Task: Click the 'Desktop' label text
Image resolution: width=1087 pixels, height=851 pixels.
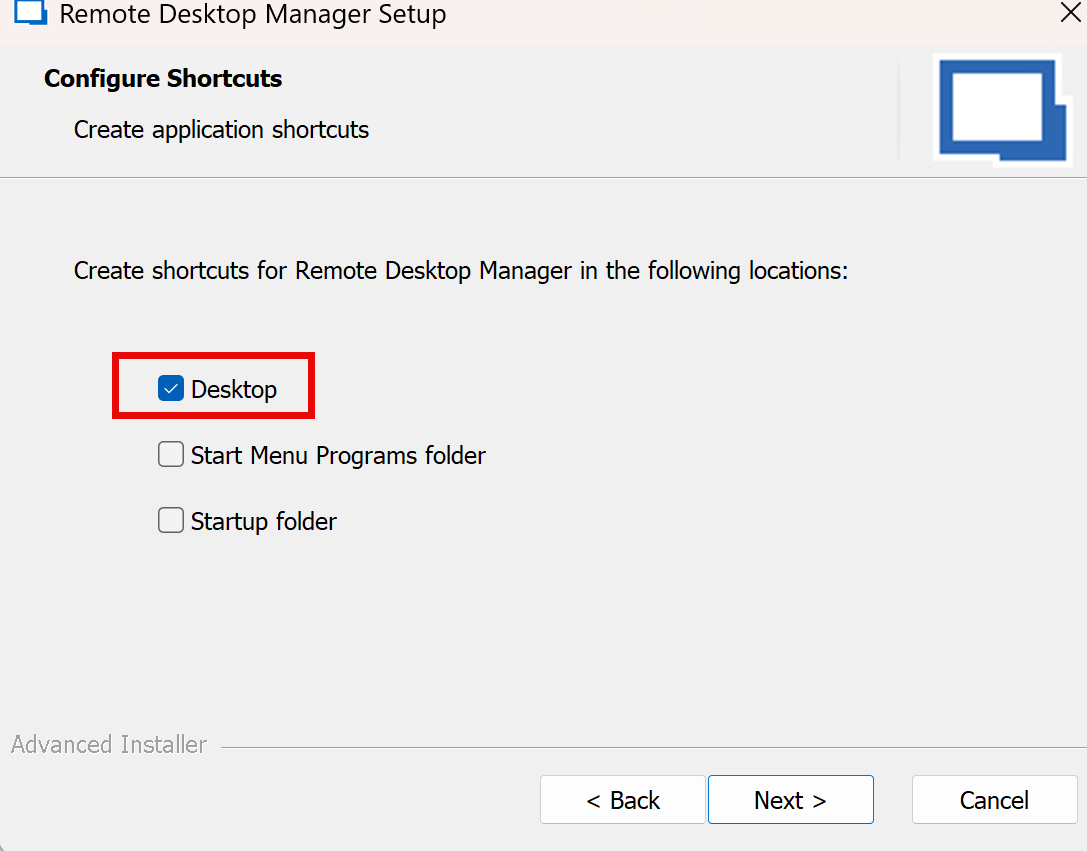Action: 234,389
